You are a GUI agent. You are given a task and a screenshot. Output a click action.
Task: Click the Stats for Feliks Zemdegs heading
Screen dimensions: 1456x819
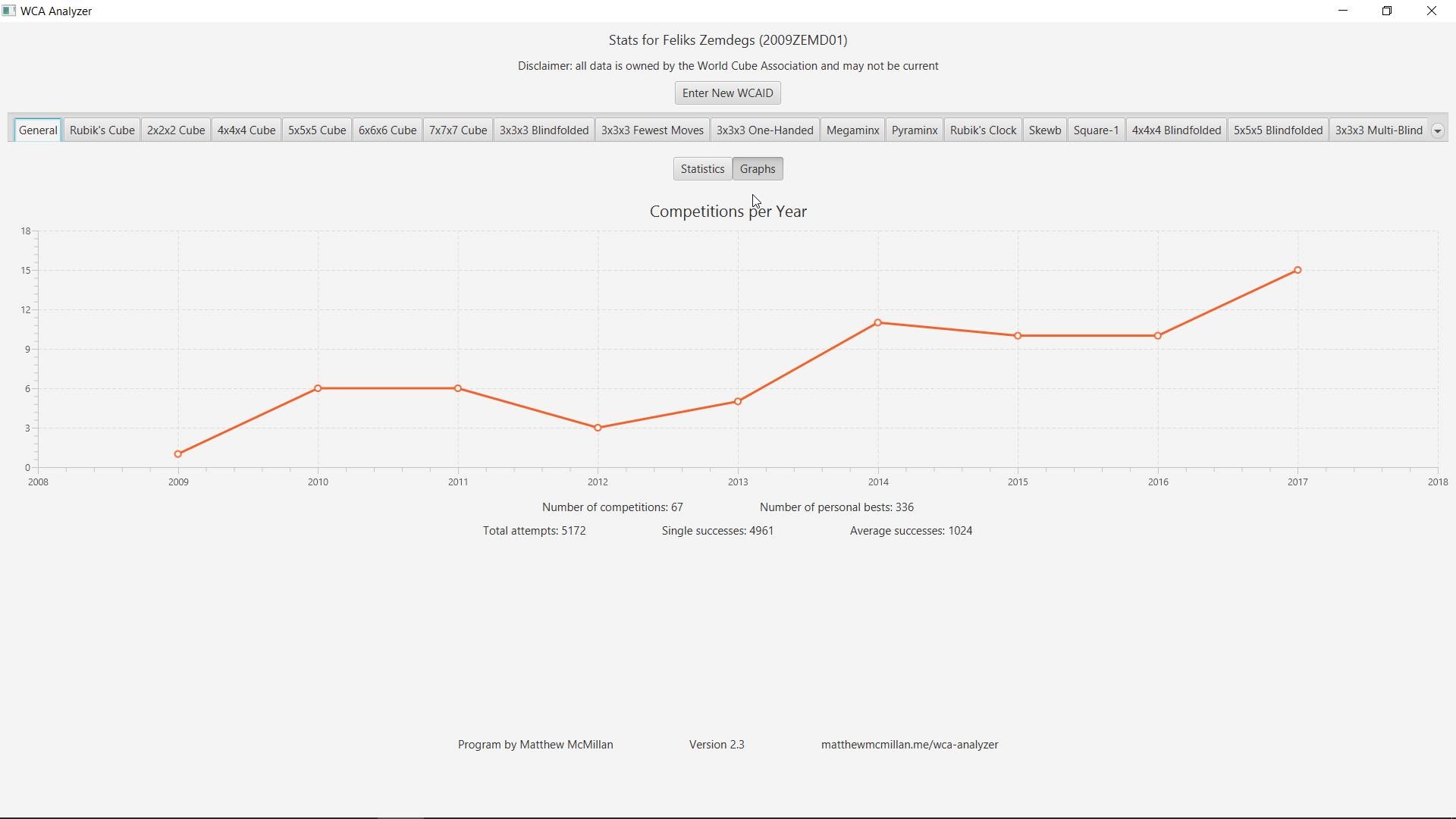point(728,40)
